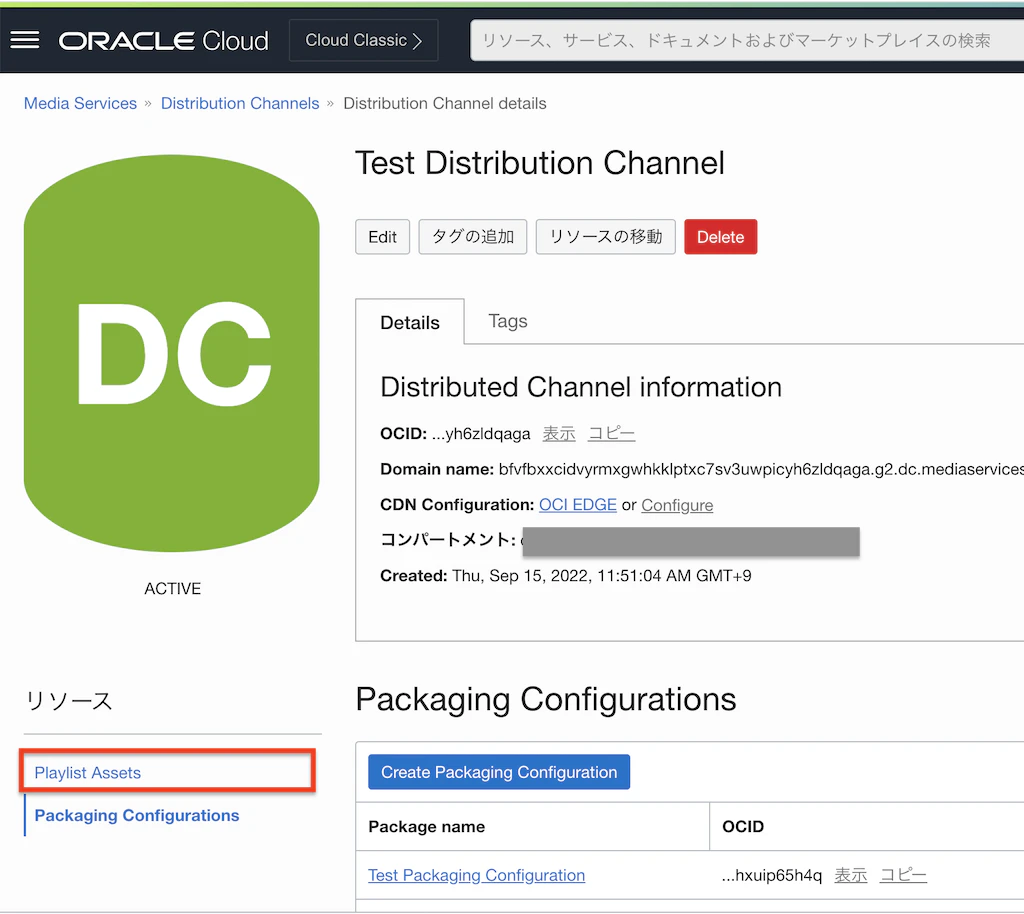Click the Distributed Channel information heading
This screenshot has width=1024, height=914.
pos(581,387)
